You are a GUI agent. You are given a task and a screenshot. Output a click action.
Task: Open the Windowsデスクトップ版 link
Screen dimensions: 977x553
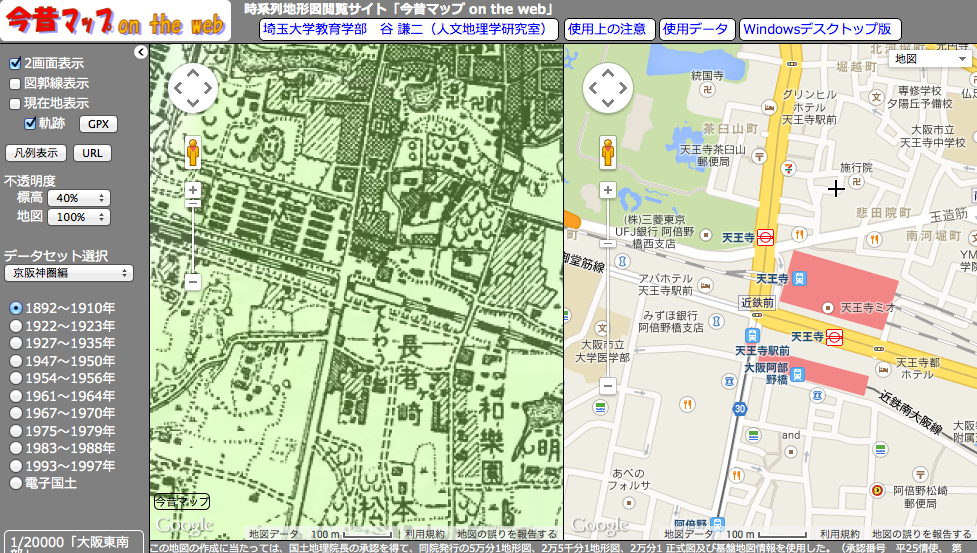(820, 29)
